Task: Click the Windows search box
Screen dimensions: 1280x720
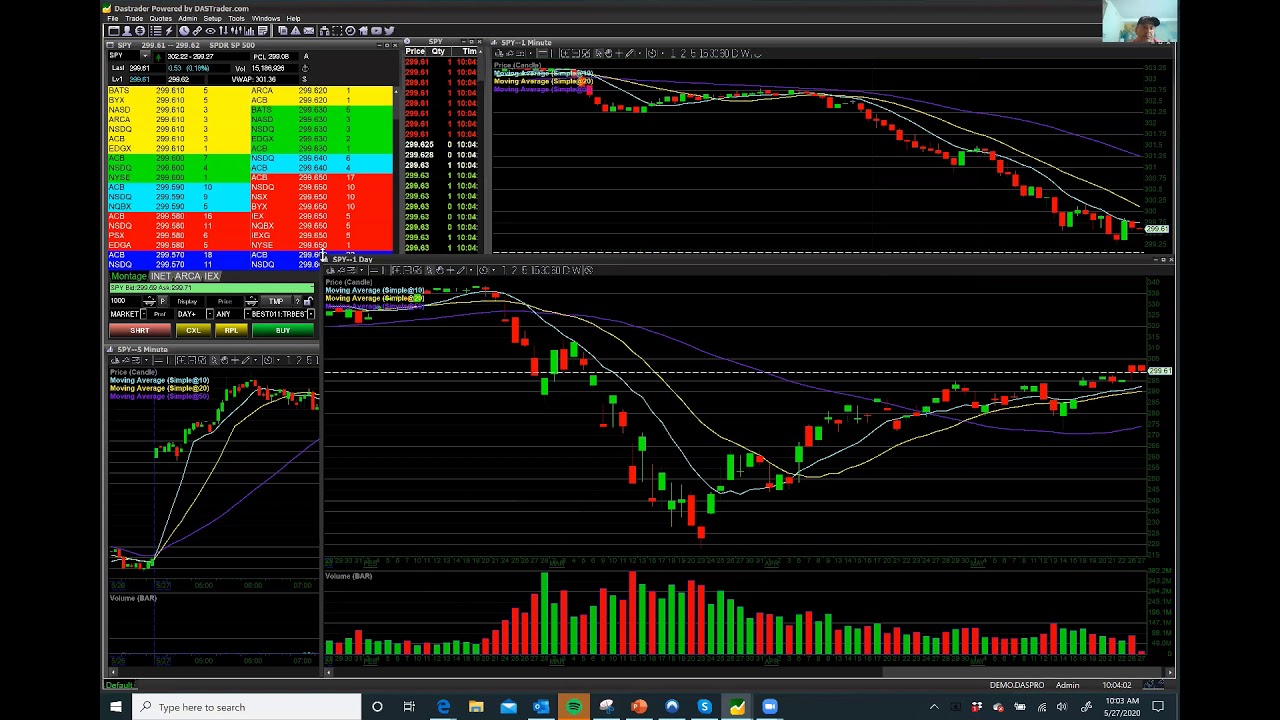Action: (x=247, y=707)
